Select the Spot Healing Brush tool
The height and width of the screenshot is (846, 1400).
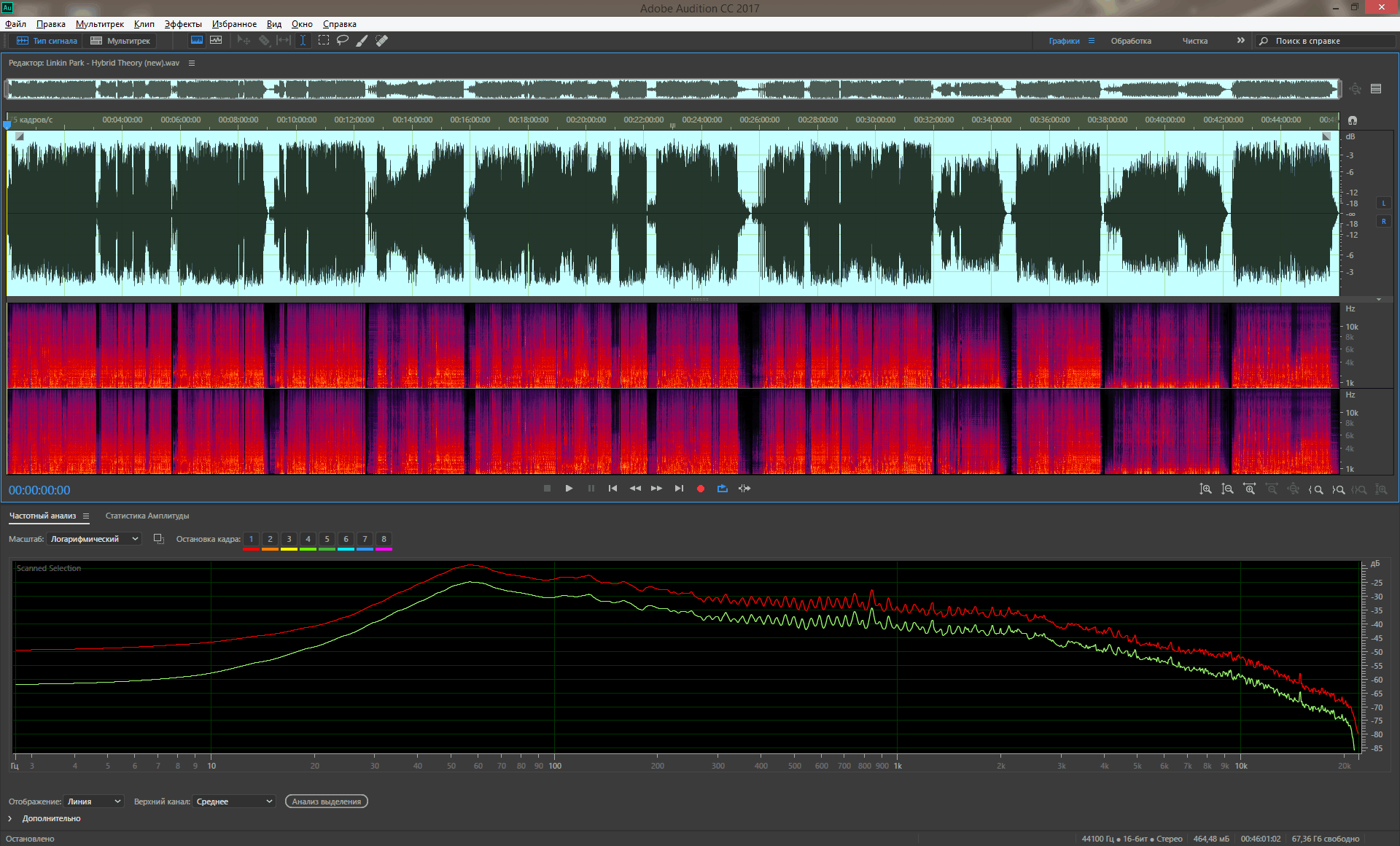tap(381, 41)
